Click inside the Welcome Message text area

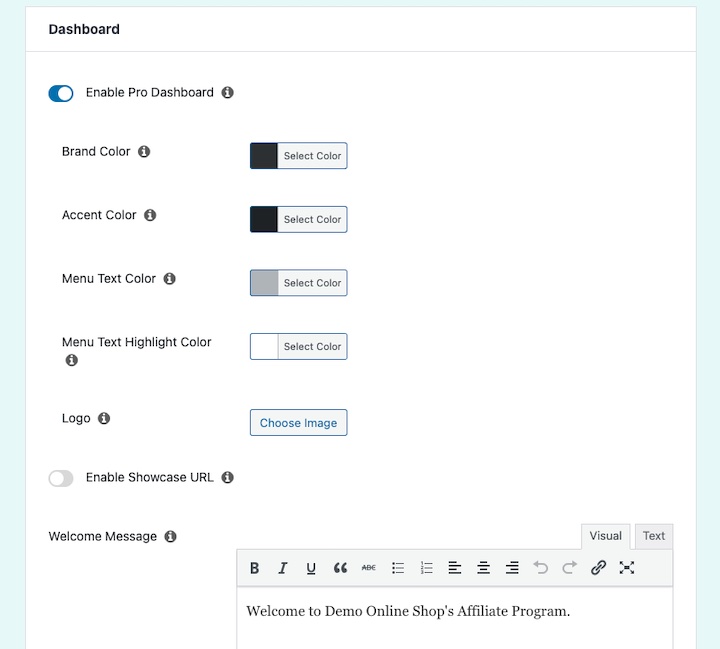[455, 618]
